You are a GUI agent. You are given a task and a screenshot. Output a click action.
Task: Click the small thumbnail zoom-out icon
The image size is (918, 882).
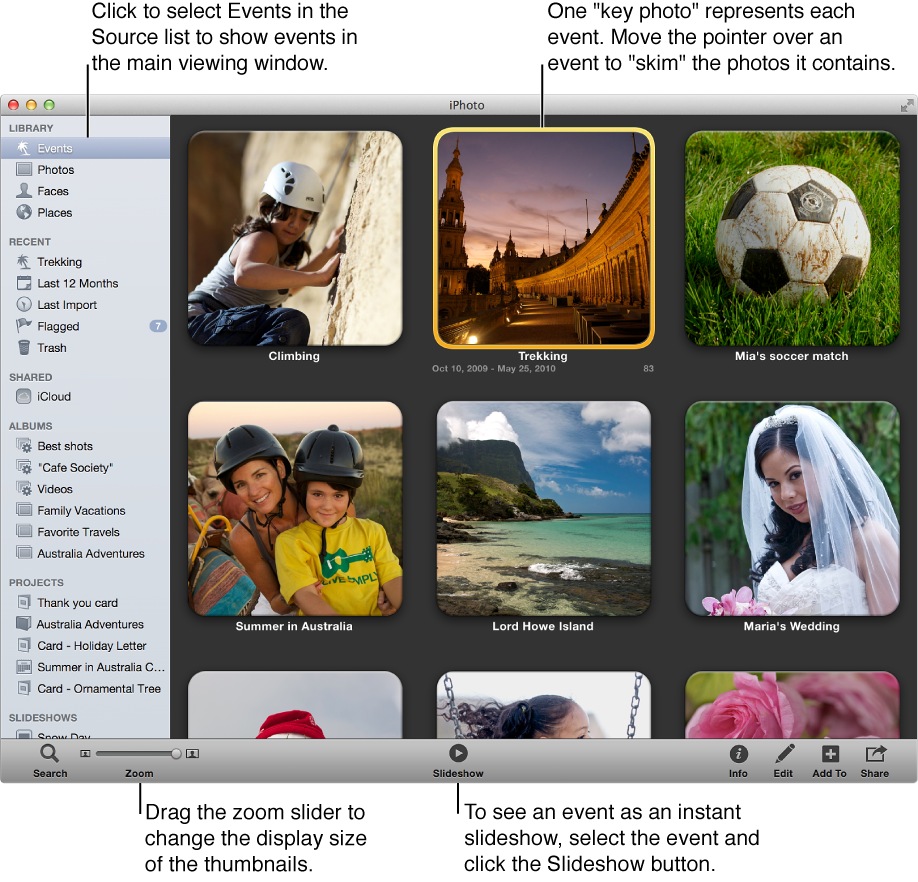[x=85, y=754]
